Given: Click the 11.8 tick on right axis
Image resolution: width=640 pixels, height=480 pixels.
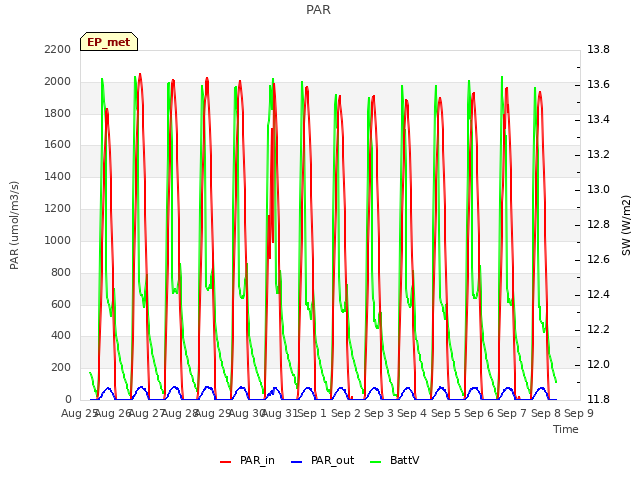Looking at the screenshot, I should click(x=598, y=399).
